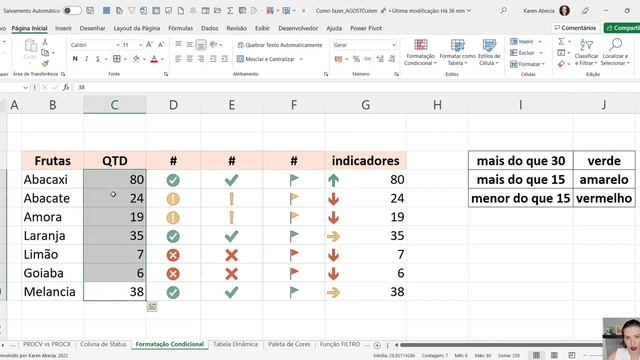Decrease decimal places
The width and height of the screenshot is (640, 360).
(x=392, y=59)
